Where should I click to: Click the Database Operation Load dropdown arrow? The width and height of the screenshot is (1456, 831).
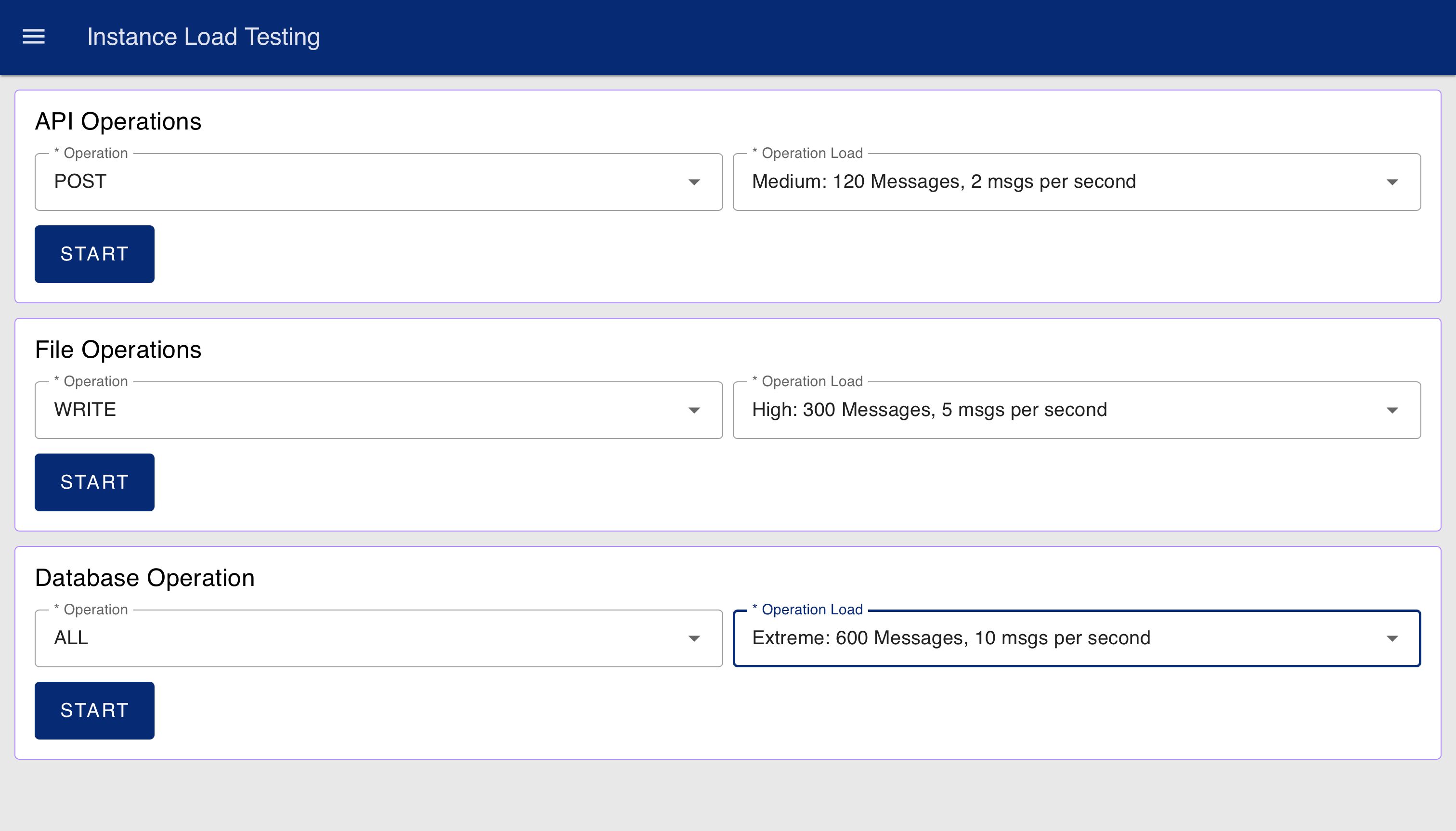coord(1391,639)
